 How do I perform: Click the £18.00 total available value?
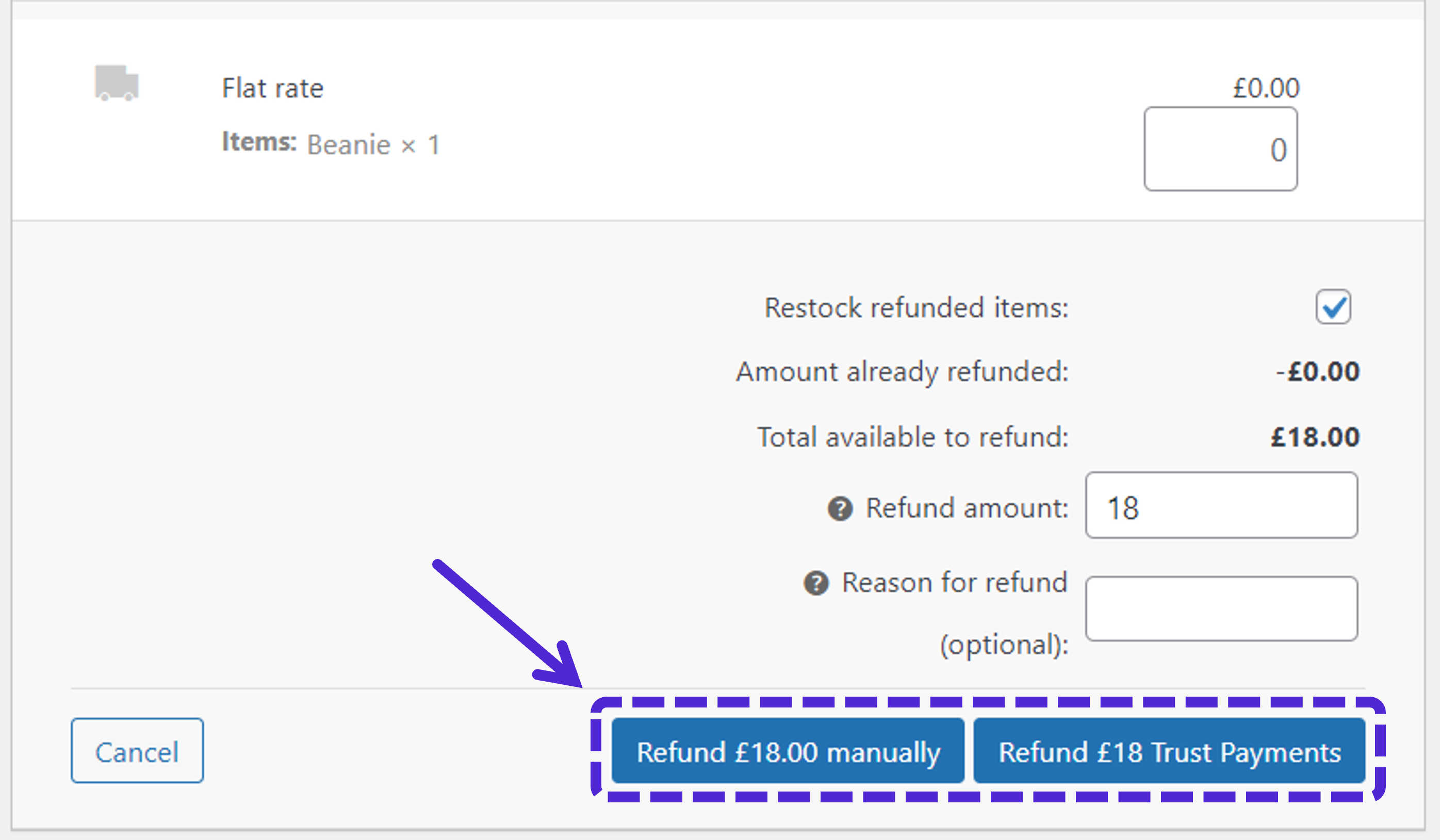[1315, 437]
